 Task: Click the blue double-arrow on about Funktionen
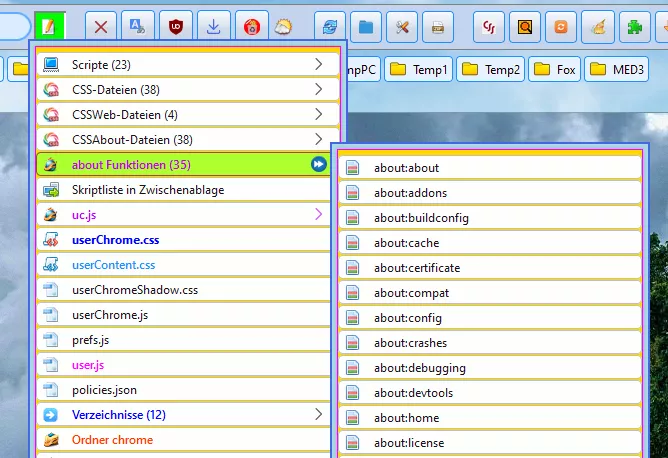[319, 164]
